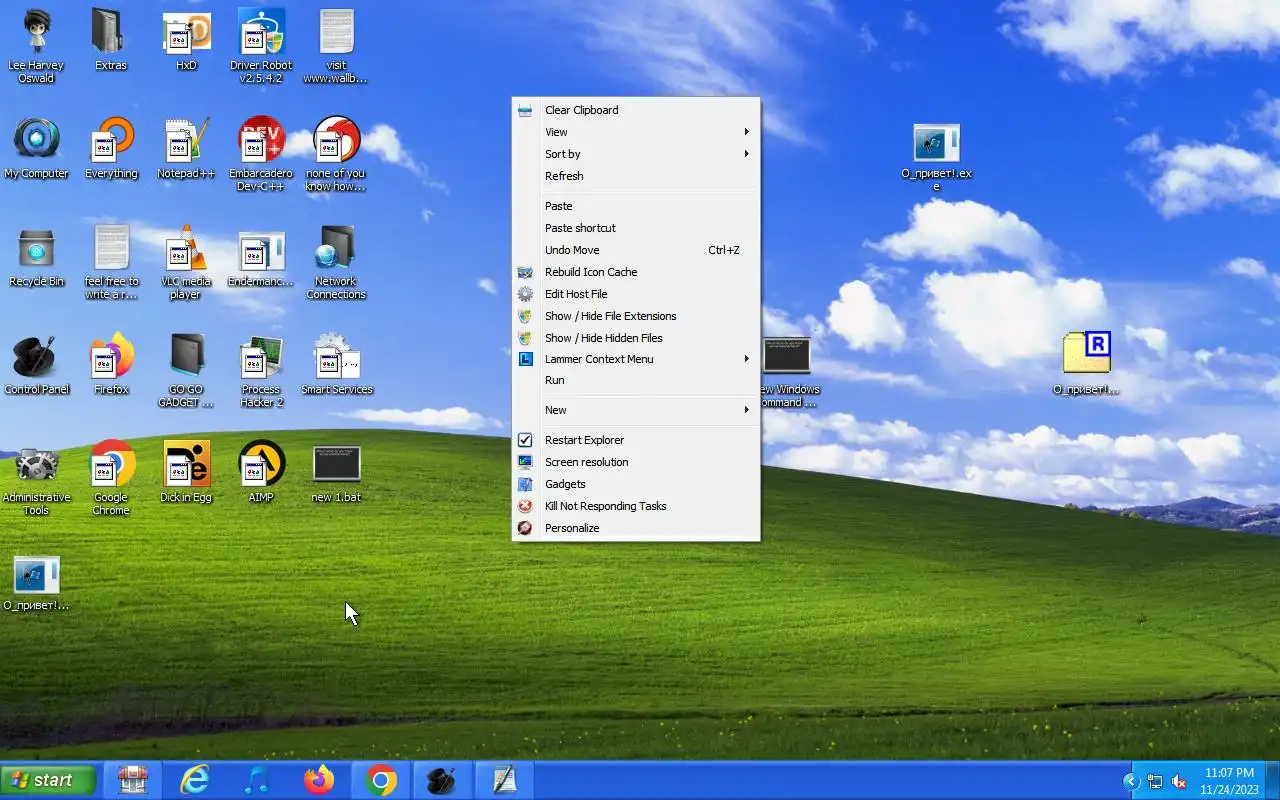Screen dimensions: 1280x800
Task: Expand the New submenu
Action: tap(636, 410)
